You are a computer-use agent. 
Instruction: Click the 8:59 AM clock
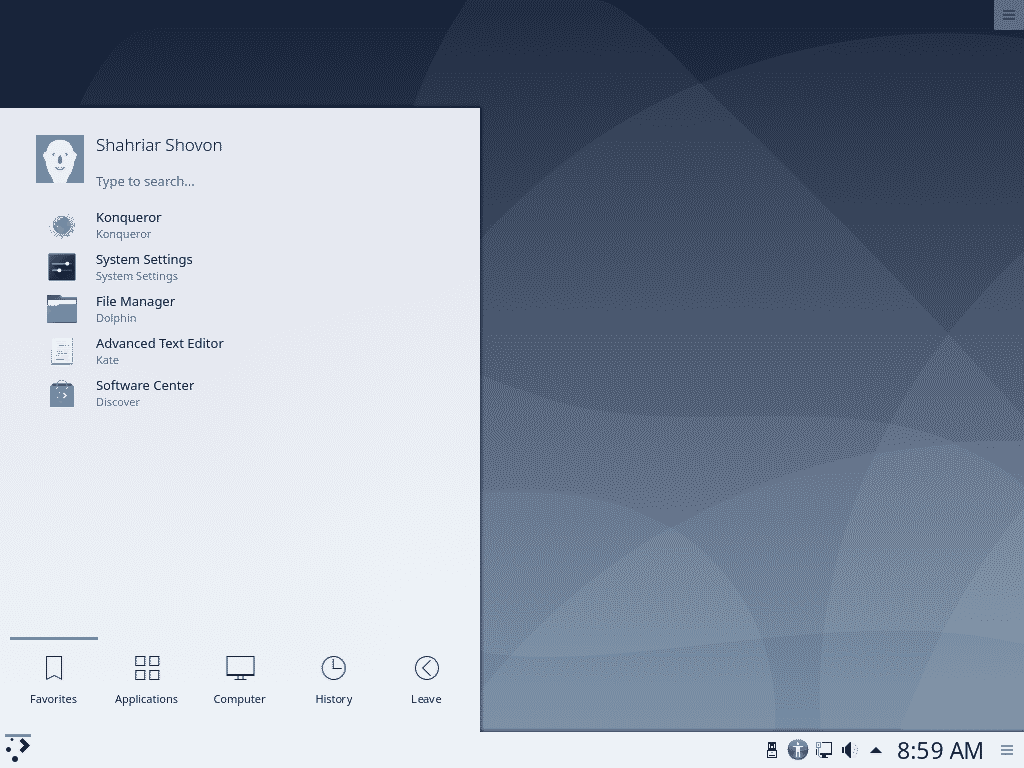tap(940, 750)
